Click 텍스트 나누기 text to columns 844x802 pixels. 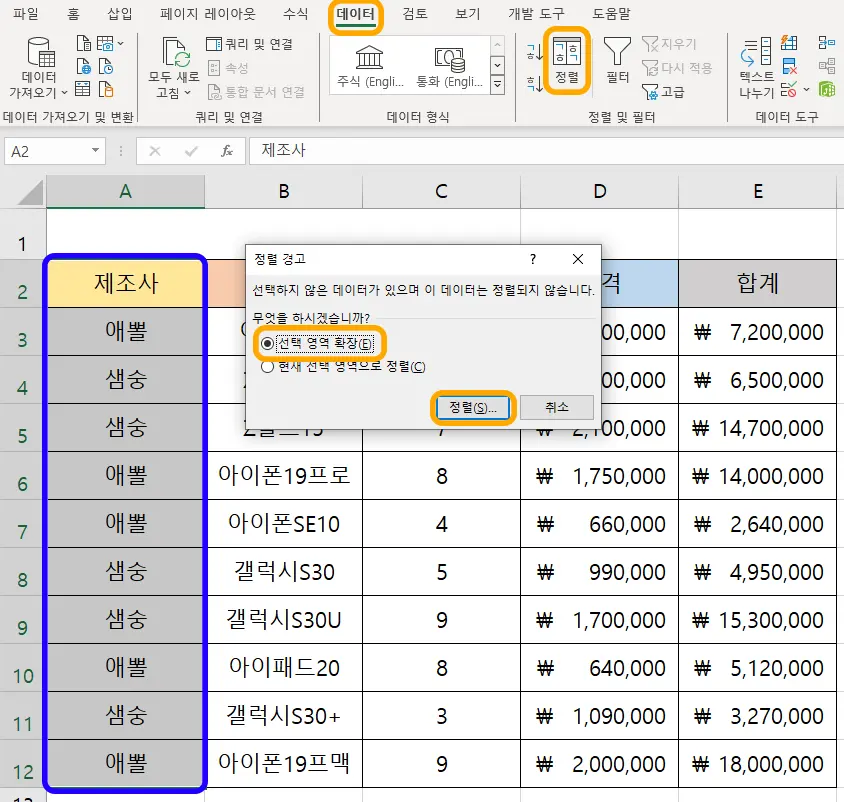pos(756,68)
